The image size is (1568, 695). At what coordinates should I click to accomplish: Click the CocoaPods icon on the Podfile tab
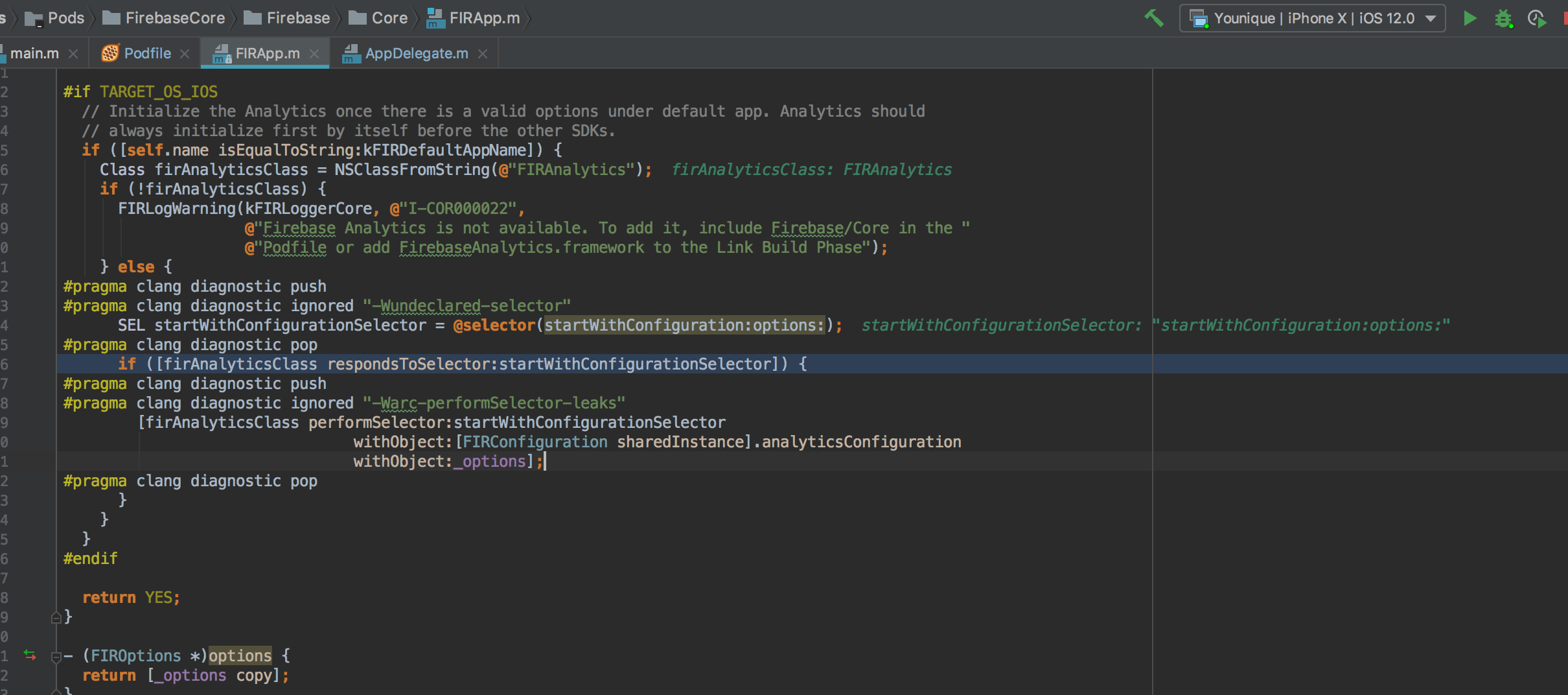(111, 53)
